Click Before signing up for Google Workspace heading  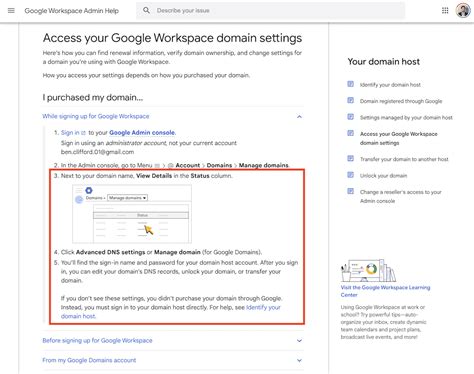click(97, 340)
